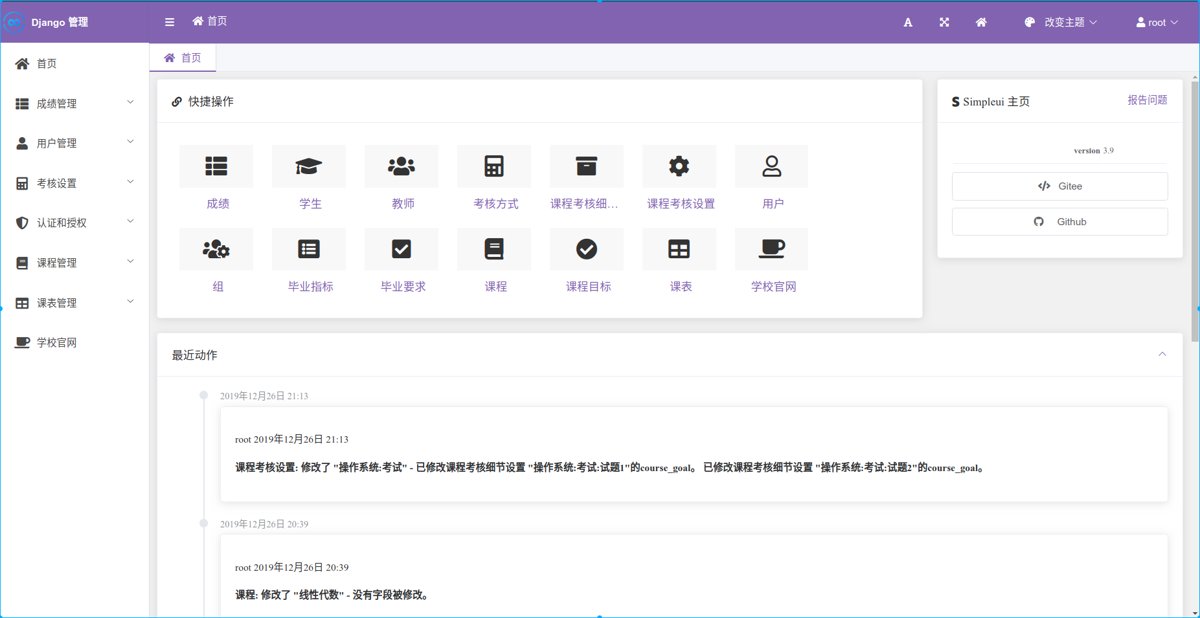1200x618 pixels.
Task: Click the 组 users-cog icon
Action: tap(216, 249)
